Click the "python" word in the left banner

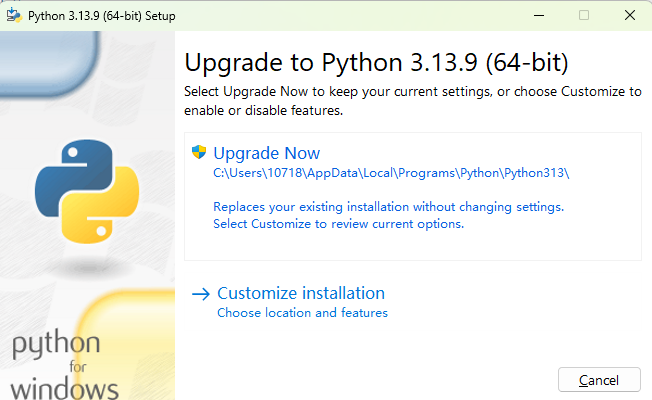(56, 346)
